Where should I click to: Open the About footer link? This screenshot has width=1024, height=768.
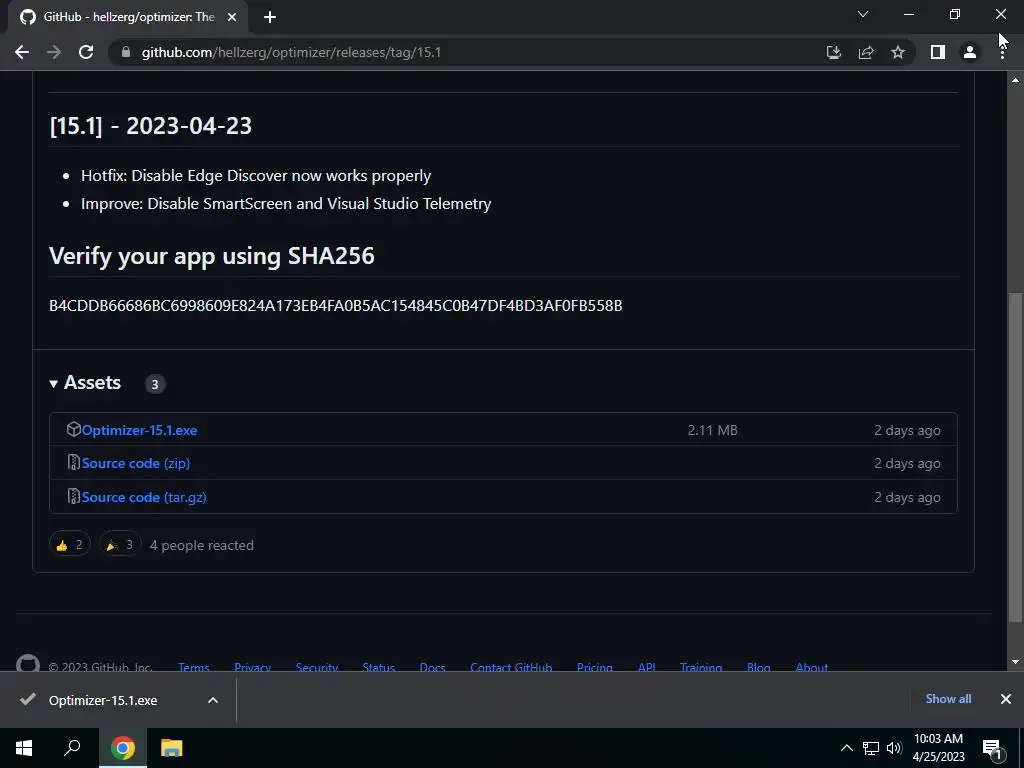812,667
